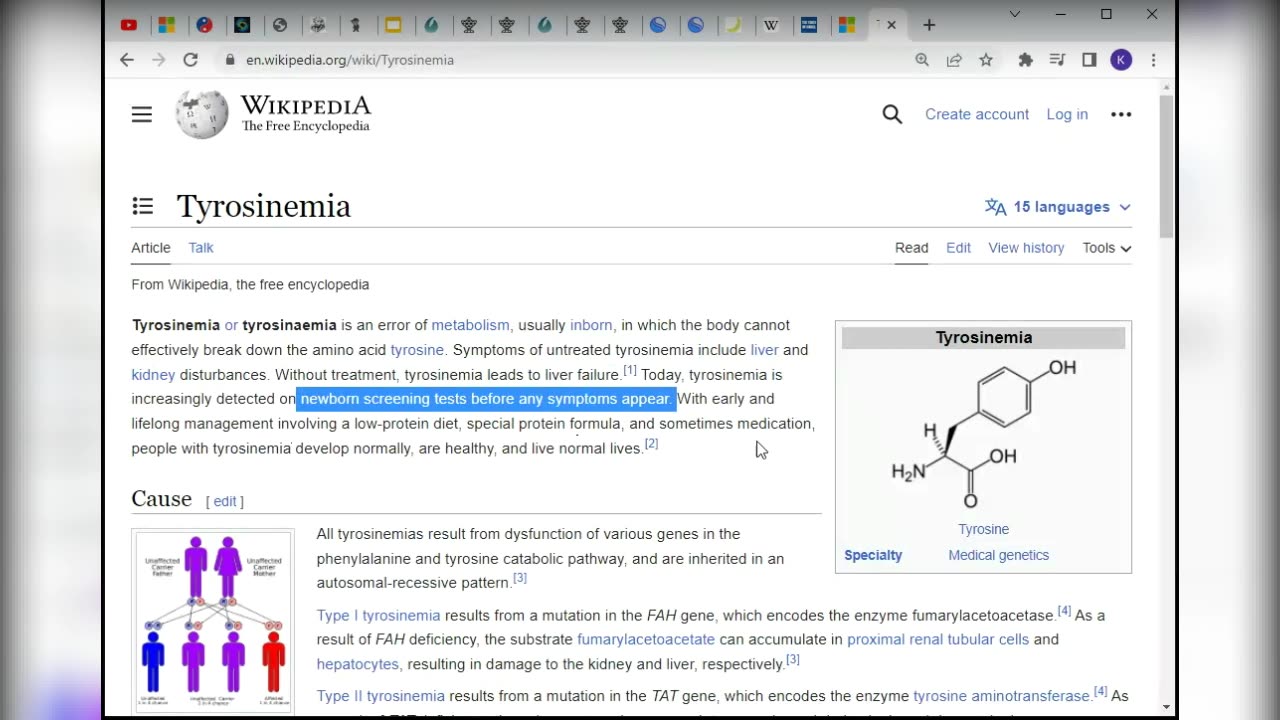Image resolution: width=1280 pixels, height=720 pixels.
Task: Open a new browser tab with plus
Action: point(929,25)
